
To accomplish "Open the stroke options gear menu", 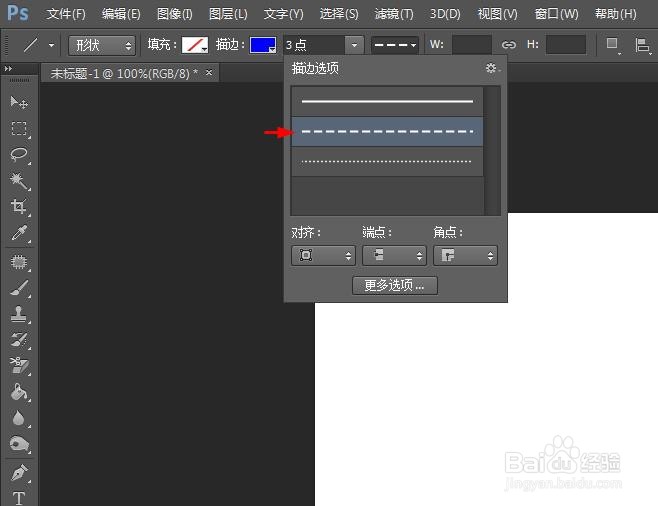I will pyautogui.click(x=491, y=68).
